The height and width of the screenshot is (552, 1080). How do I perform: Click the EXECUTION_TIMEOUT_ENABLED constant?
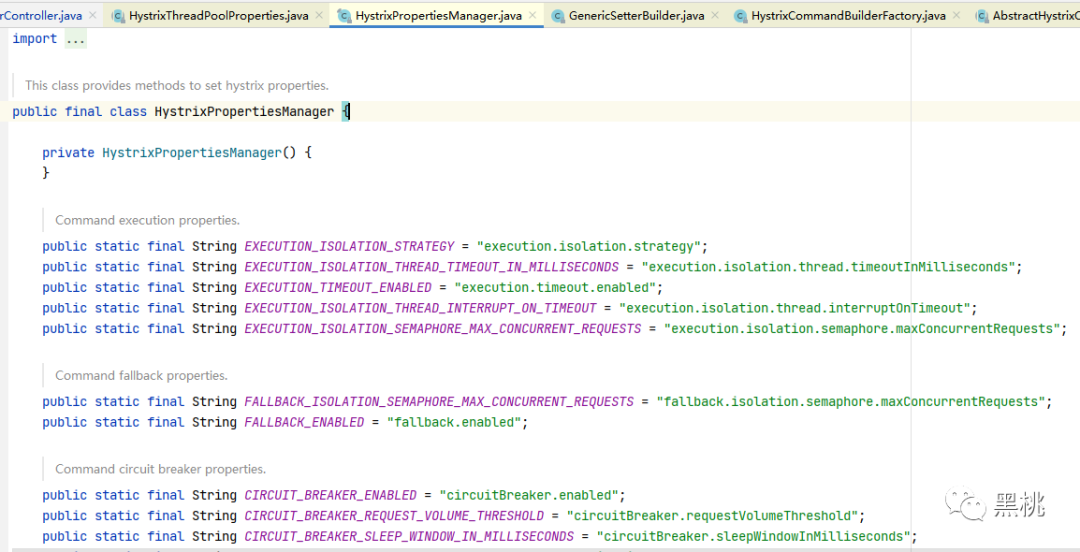click(x=338, y=288)
